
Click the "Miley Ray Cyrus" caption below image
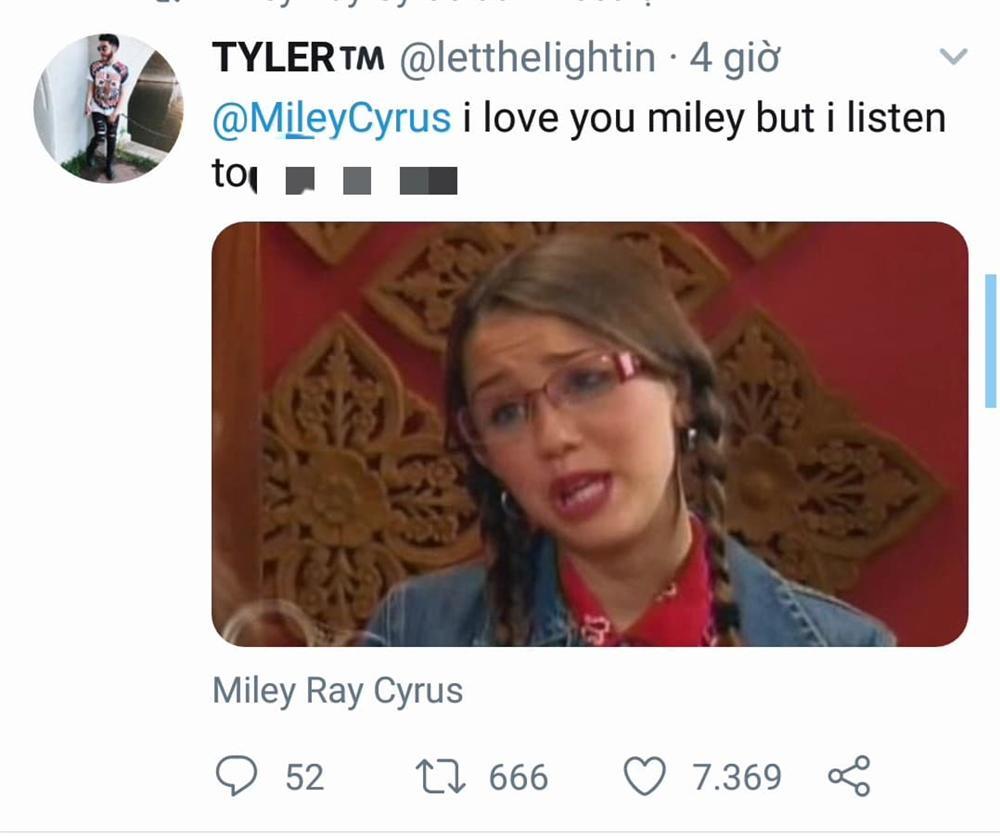point(337,691)
